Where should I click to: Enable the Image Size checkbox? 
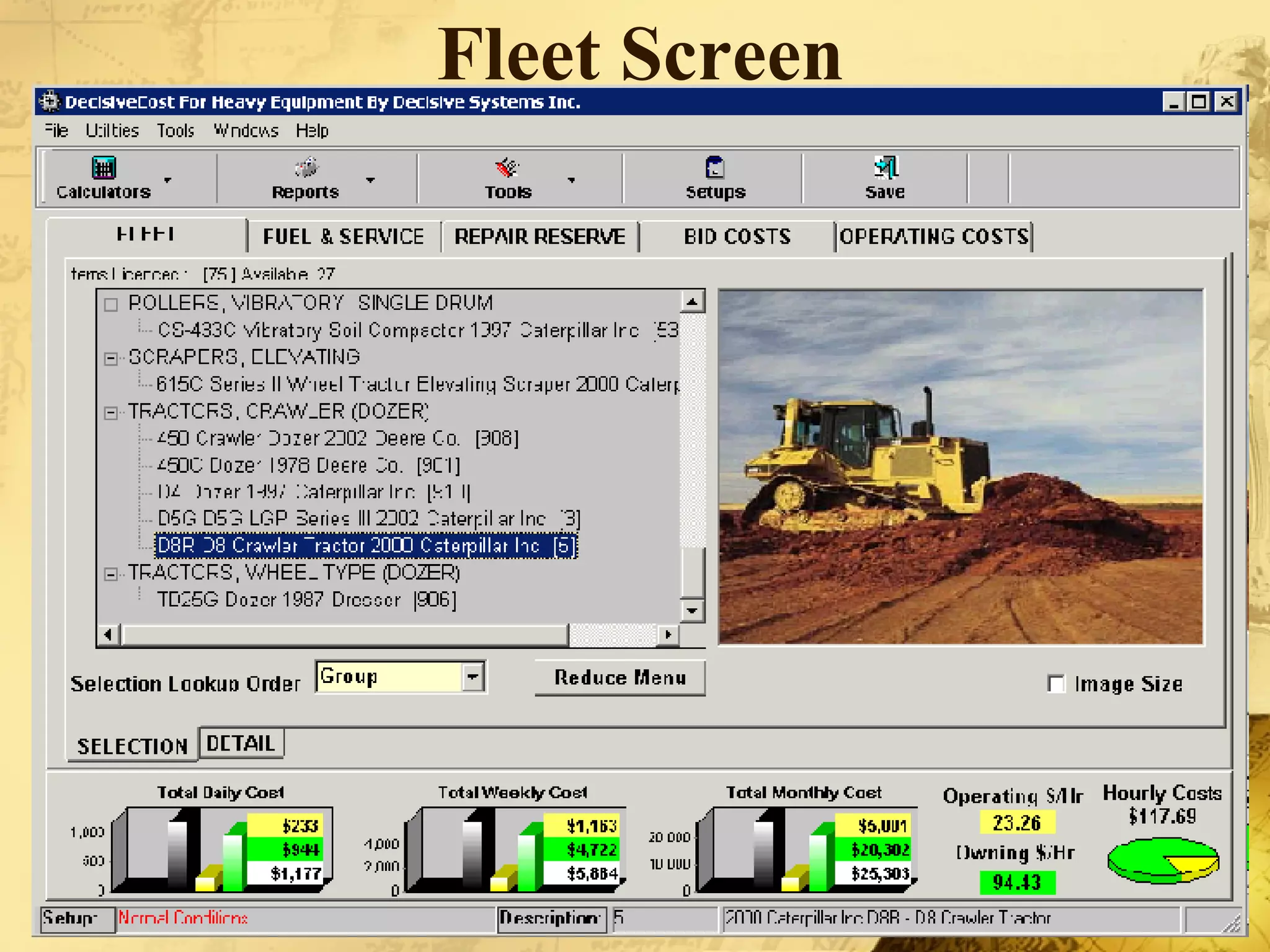click(x=1056, y=684)
